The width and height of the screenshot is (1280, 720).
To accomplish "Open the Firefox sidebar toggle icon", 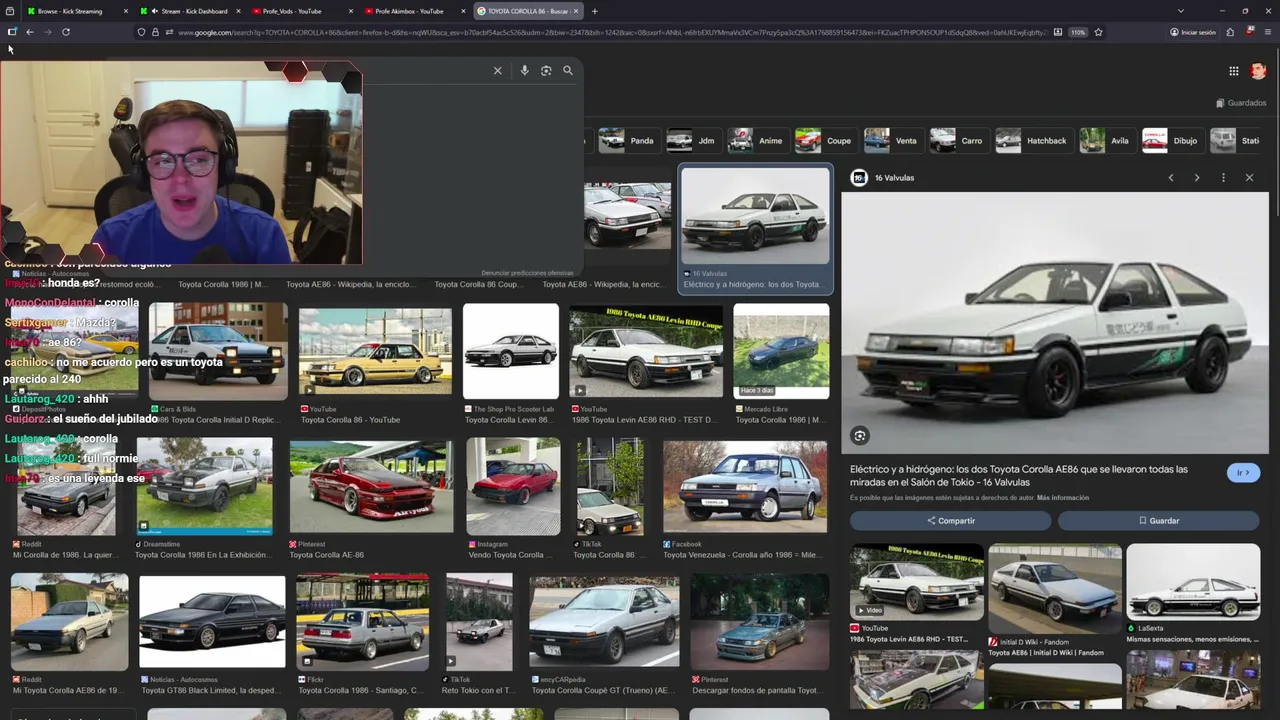I will pos(11,32).
